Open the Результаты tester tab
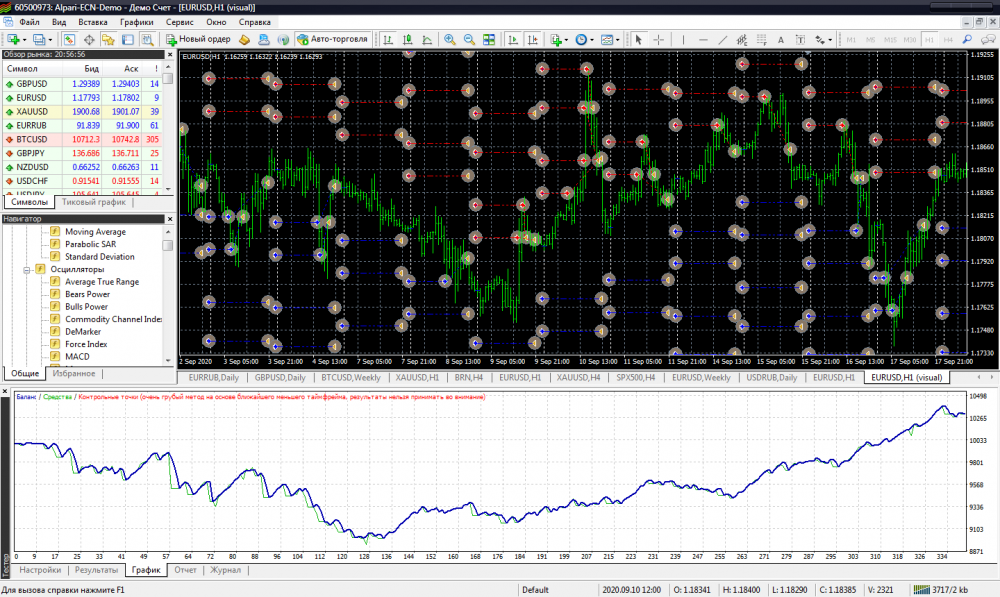1000x597 pixels. (96, 570)
